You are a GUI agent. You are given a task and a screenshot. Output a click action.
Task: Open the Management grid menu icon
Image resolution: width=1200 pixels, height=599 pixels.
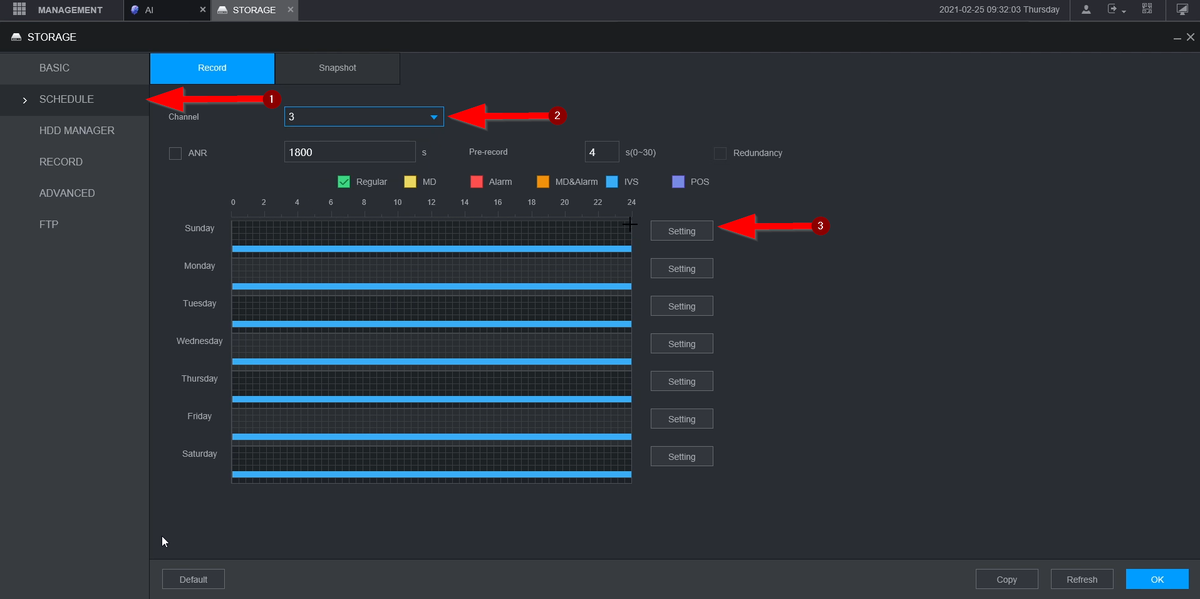[x=19, y=10]
